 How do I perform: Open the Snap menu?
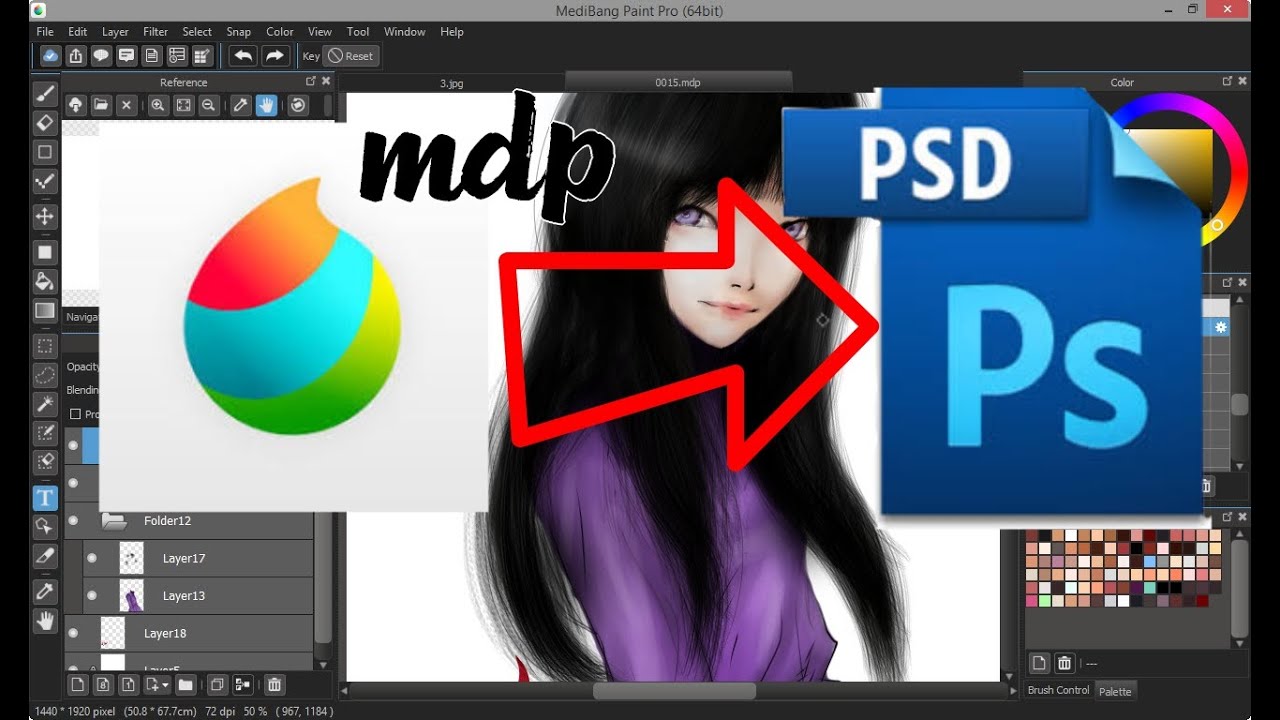click(239, 32)
